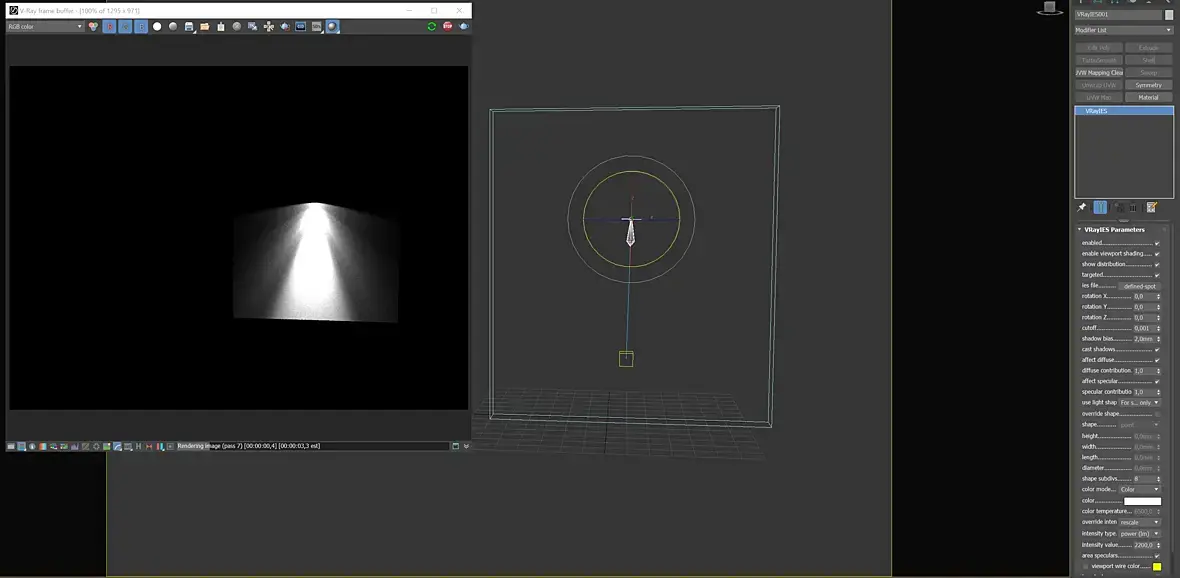Click make unique icon in the modifier stack
This screenshot has width=1180, height=578.
1119,207
